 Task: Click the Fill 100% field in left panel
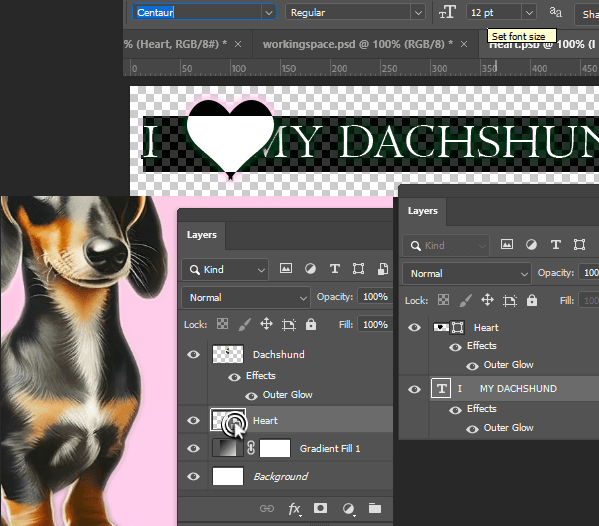tap(375, 324)
